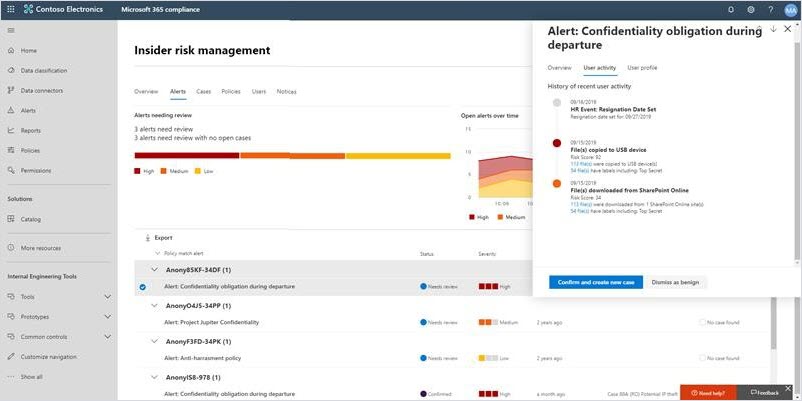Select the Anti-harassment policy alert row
This screenshot has height=401, width=802.
pos(203,358)
